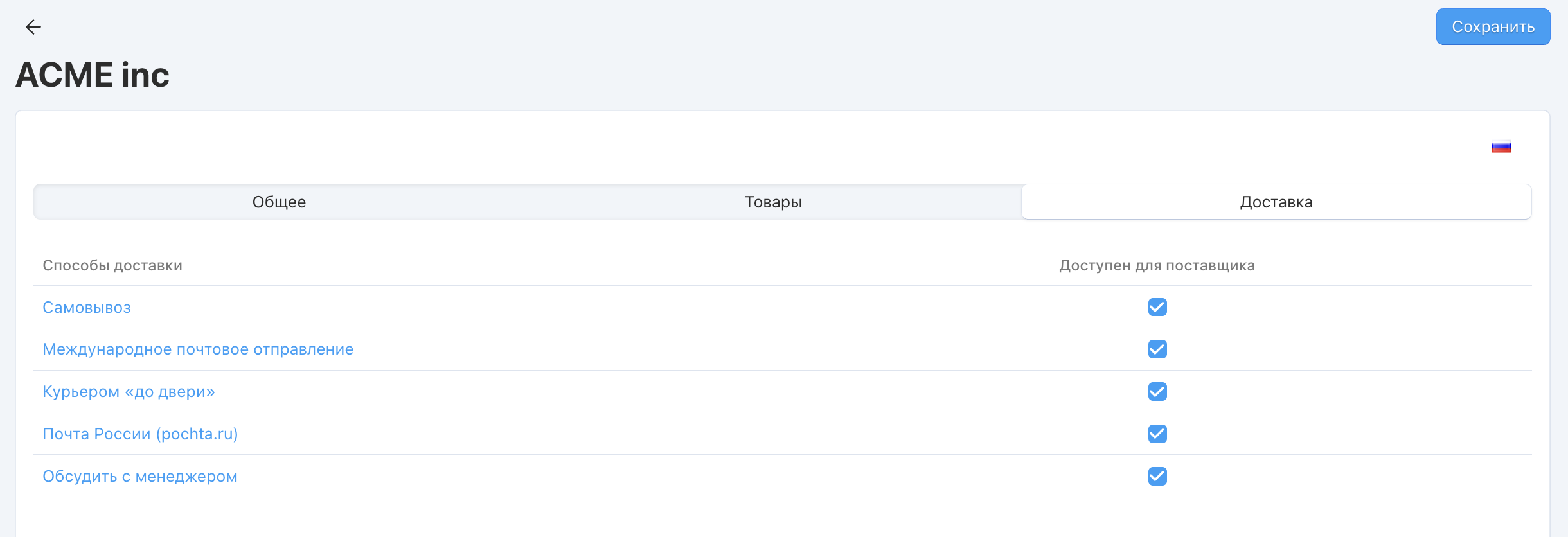
Task: Toggle Обсудить с менеджером checkbox
Action: pos(1157,477)
